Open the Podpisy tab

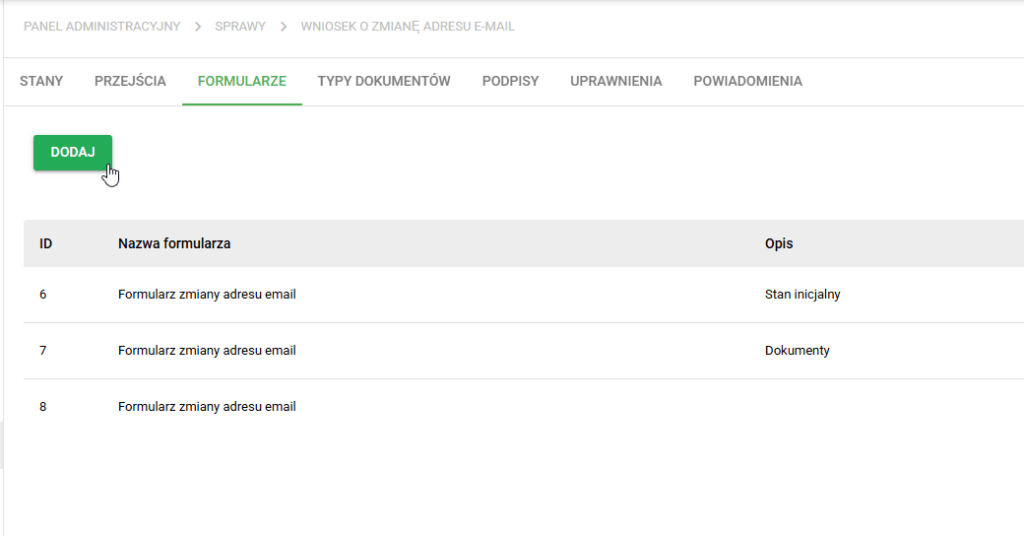(510, 81)
